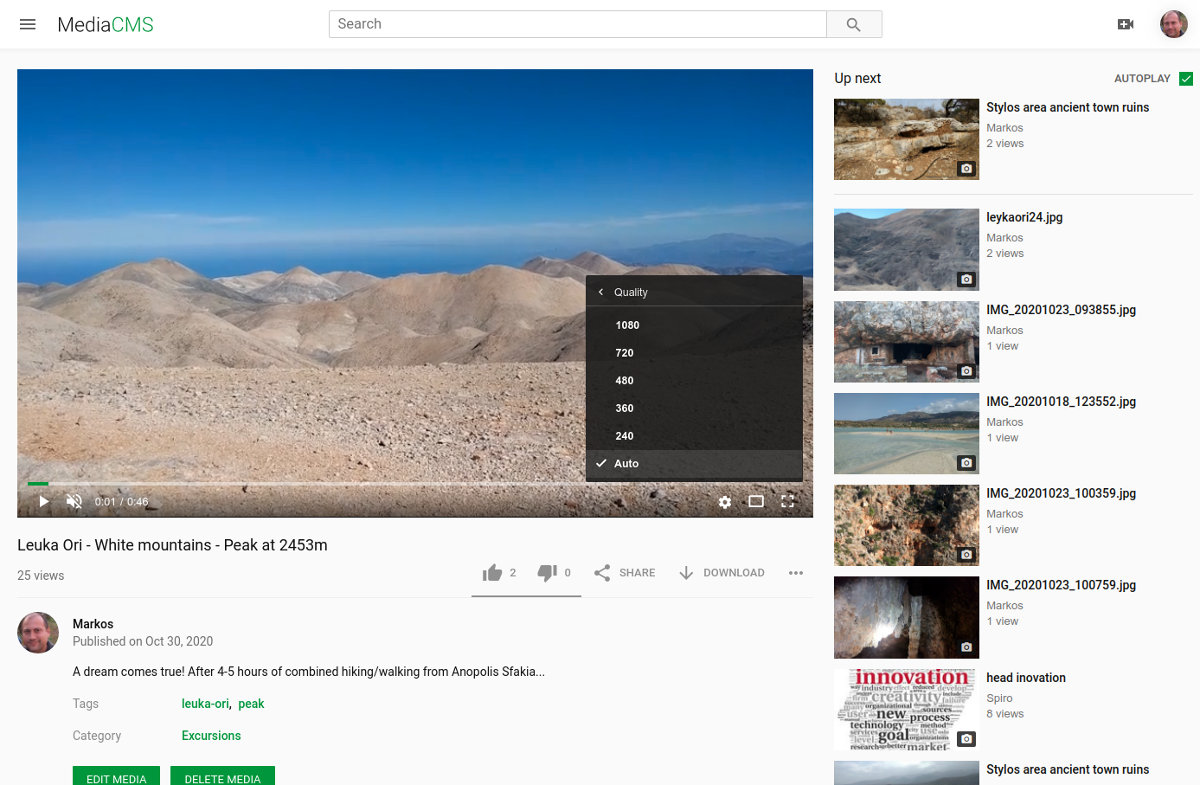
Task: Click the upload media camera icon
Action: [1125, 24]
